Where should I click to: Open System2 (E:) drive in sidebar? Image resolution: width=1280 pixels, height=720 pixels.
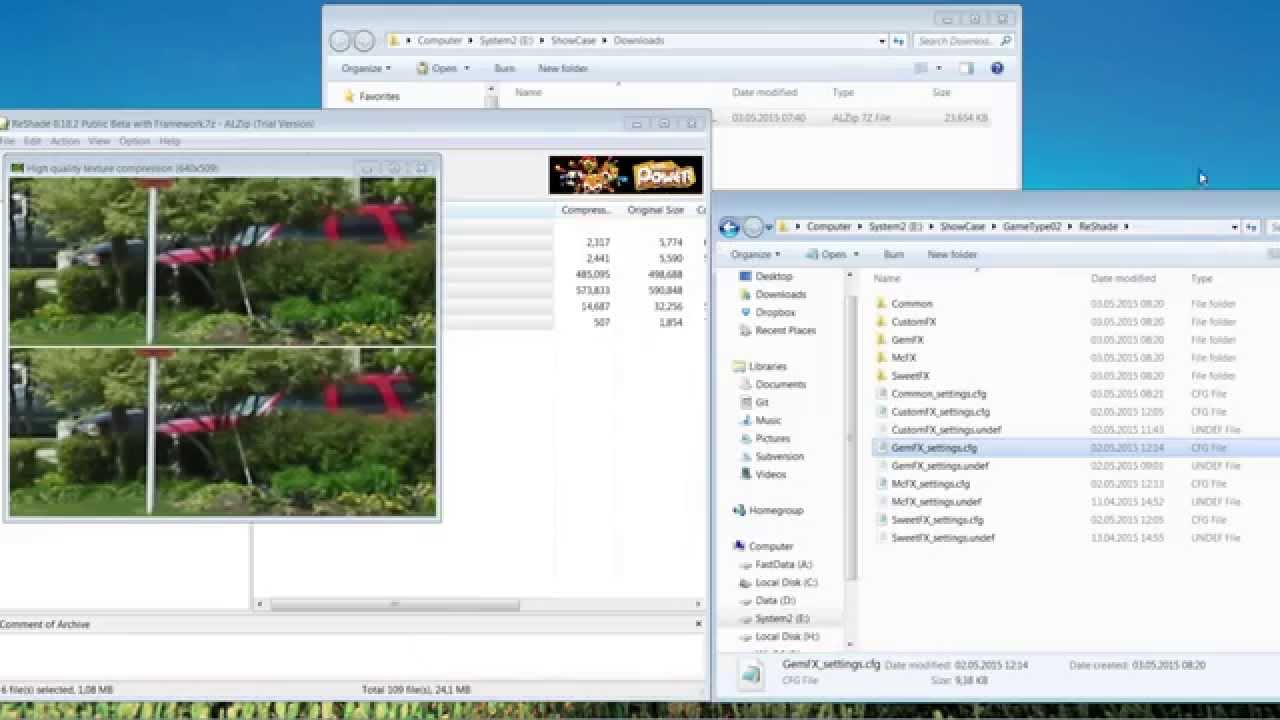782,618
